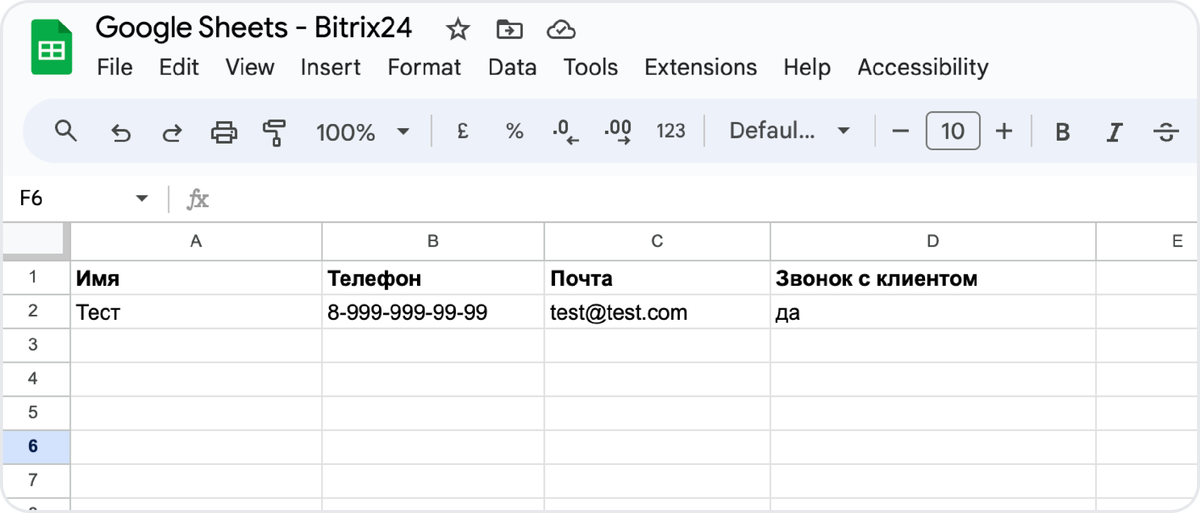1200x513 pixels.
Task: Open the Extensions menu
Action: [701, 67]
